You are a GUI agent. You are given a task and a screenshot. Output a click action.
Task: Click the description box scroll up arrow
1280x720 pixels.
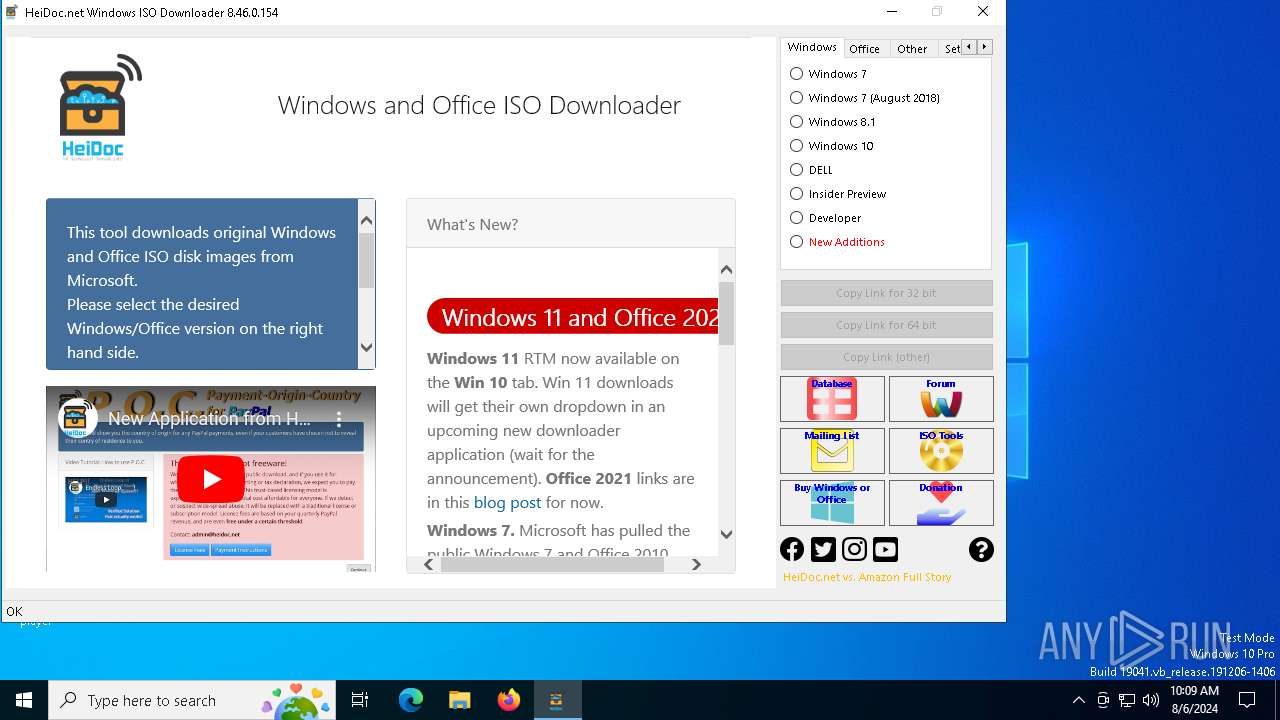366,220
